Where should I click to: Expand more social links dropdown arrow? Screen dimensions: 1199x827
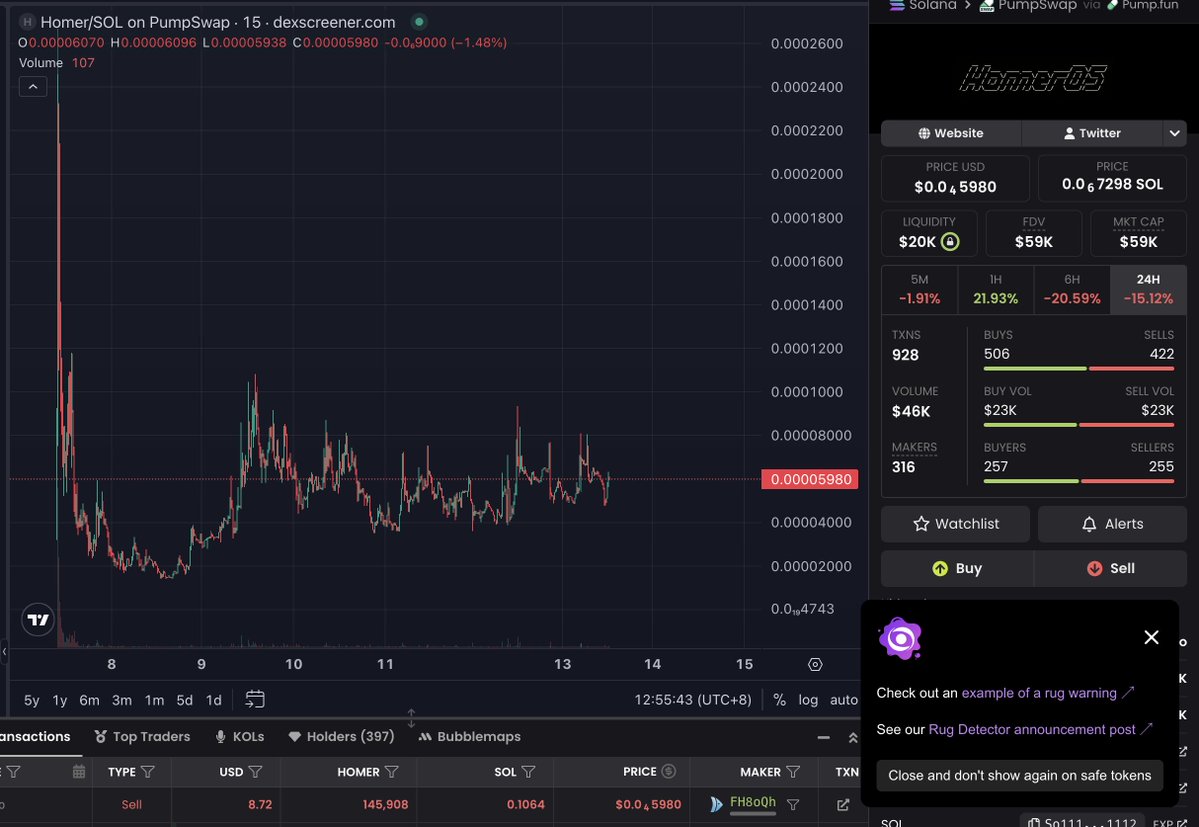coord(1175,133)
